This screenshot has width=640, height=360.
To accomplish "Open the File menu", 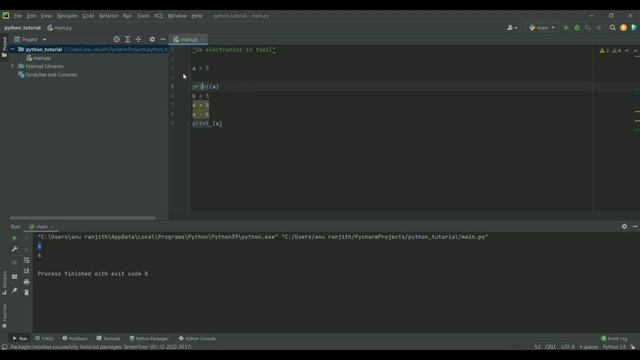I will point(18,16).
